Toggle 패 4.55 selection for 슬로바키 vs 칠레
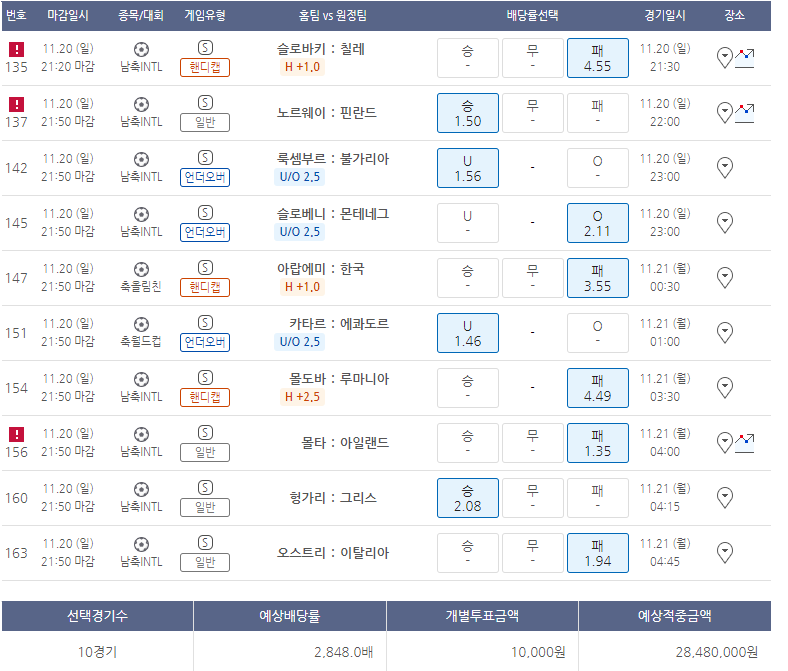The image size is (788, 671). click(598, 58)
